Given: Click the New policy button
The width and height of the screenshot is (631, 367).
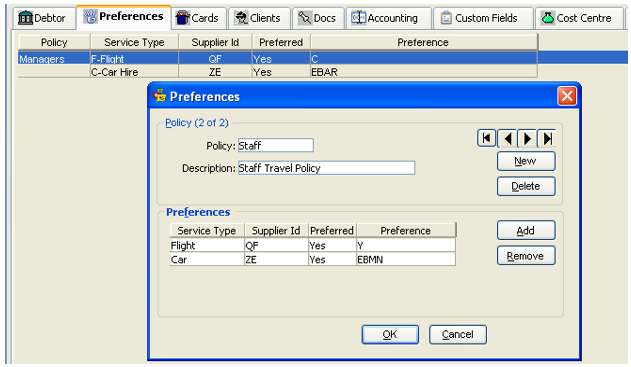Looking at the screenshot, I should (526, 161).
